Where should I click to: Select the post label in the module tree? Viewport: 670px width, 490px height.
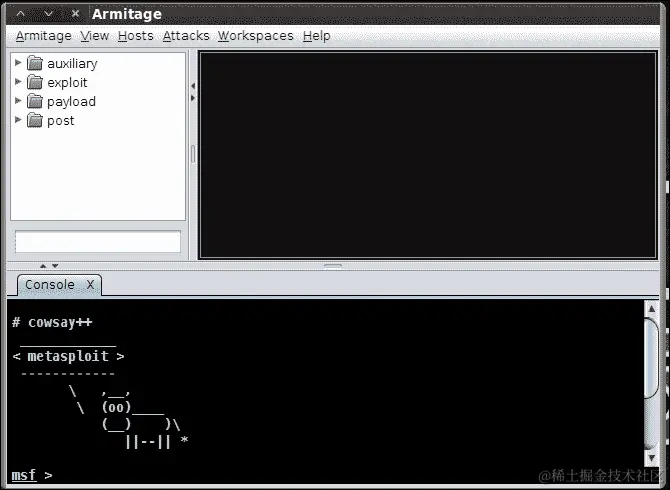(61, 121)
